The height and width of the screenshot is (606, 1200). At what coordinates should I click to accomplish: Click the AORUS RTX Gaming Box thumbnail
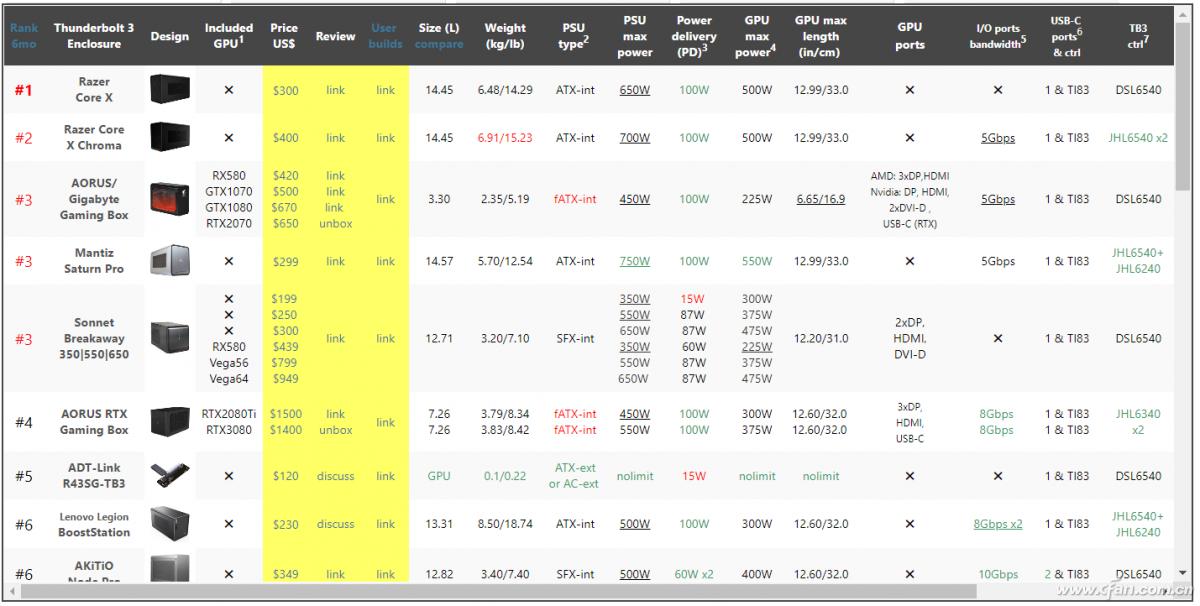click(169, 422)
